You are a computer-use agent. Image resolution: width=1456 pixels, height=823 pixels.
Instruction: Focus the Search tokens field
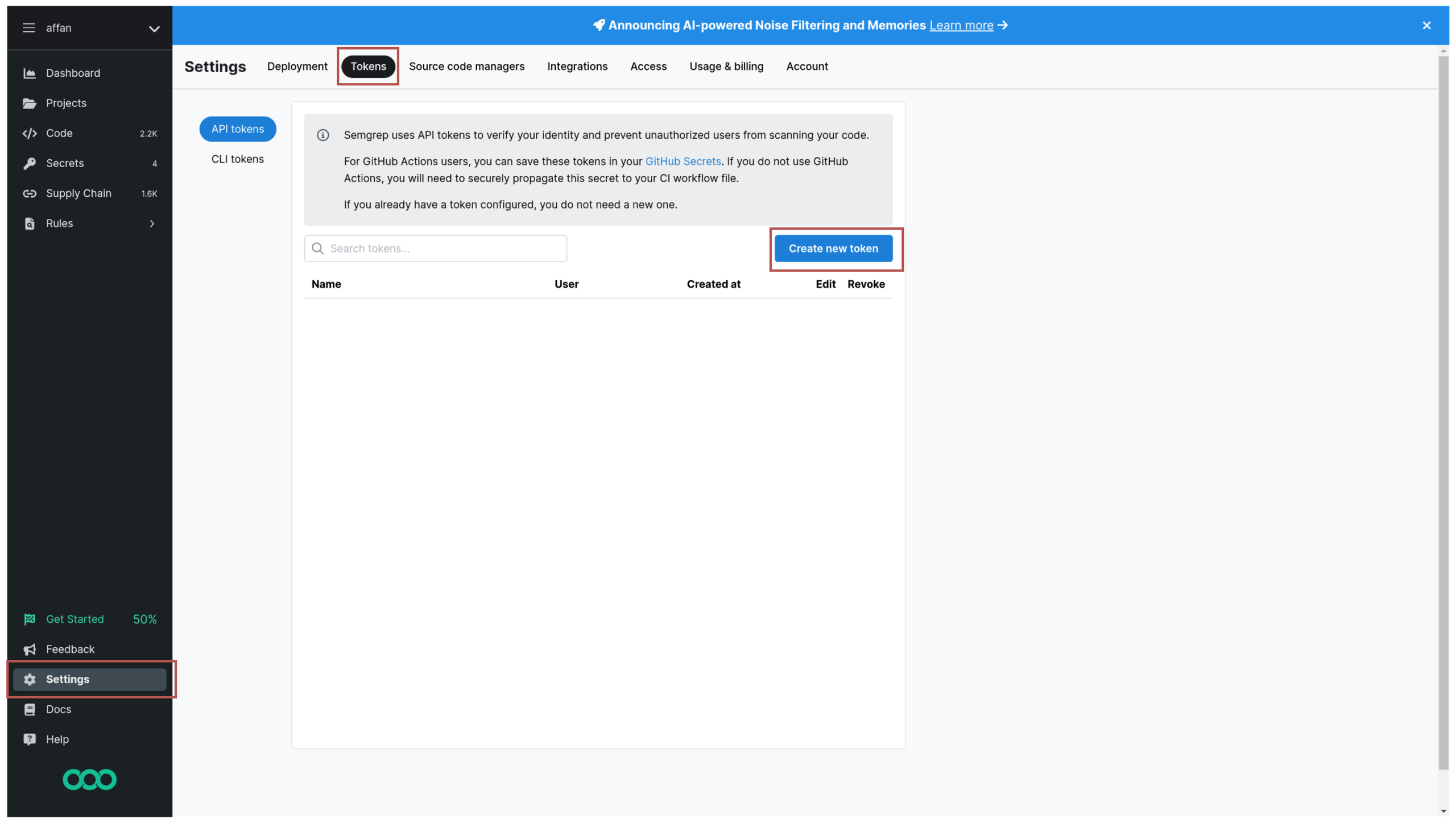(x=436, y=249)
